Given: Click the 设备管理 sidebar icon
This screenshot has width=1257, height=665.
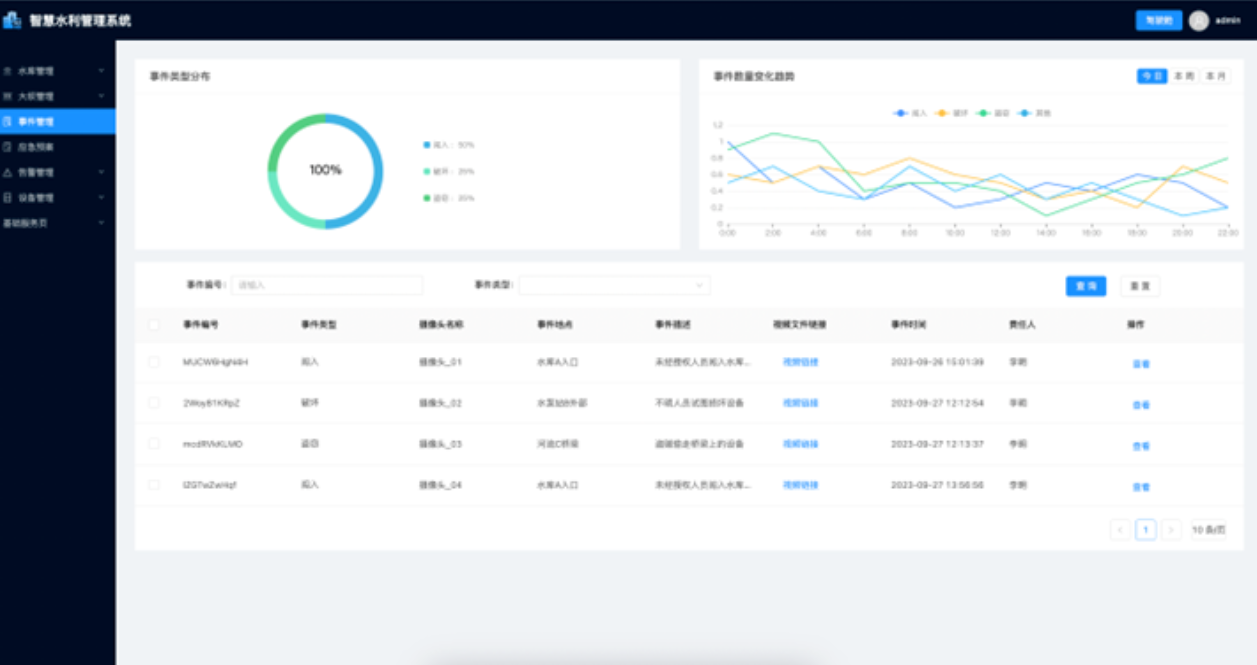Looking at the screenshot, I should pos(8,197).
